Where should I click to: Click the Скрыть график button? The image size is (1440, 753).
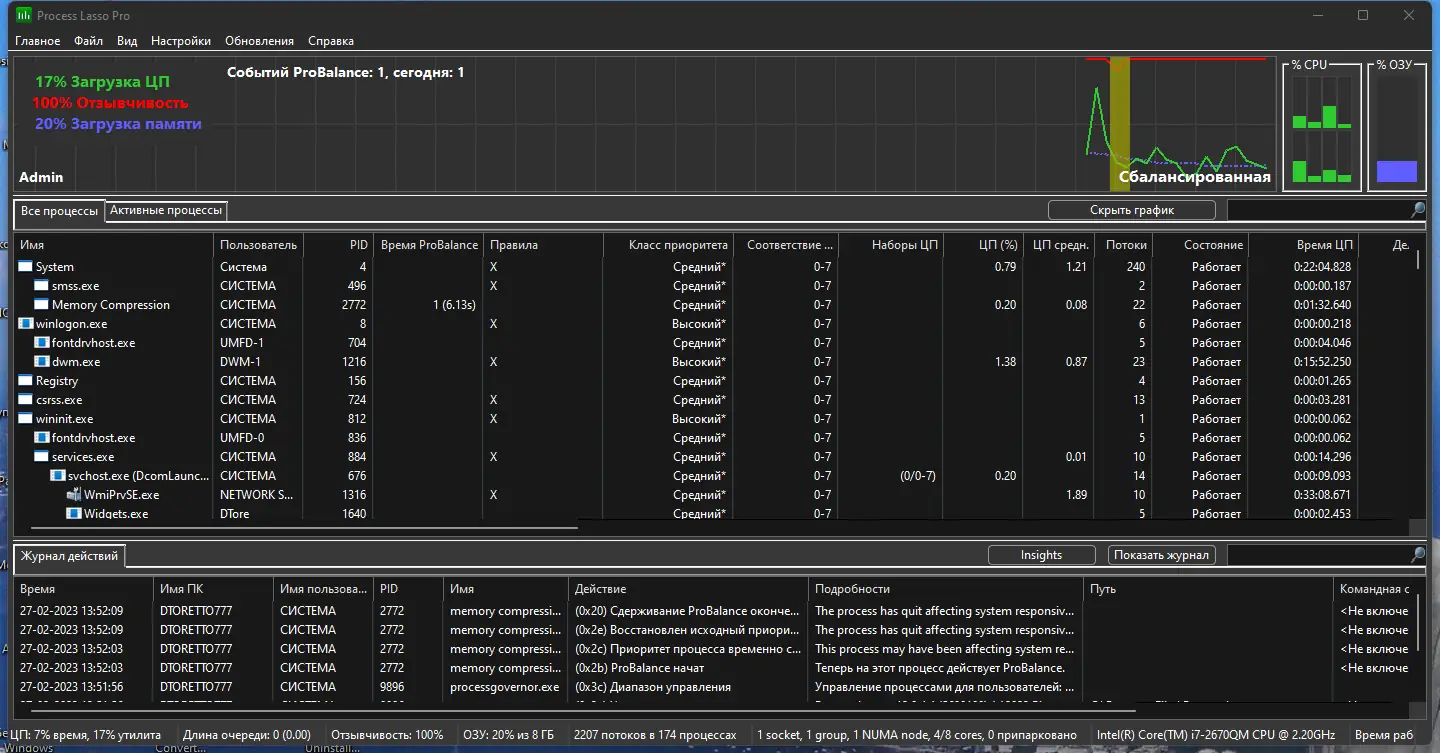(1132, 210)
